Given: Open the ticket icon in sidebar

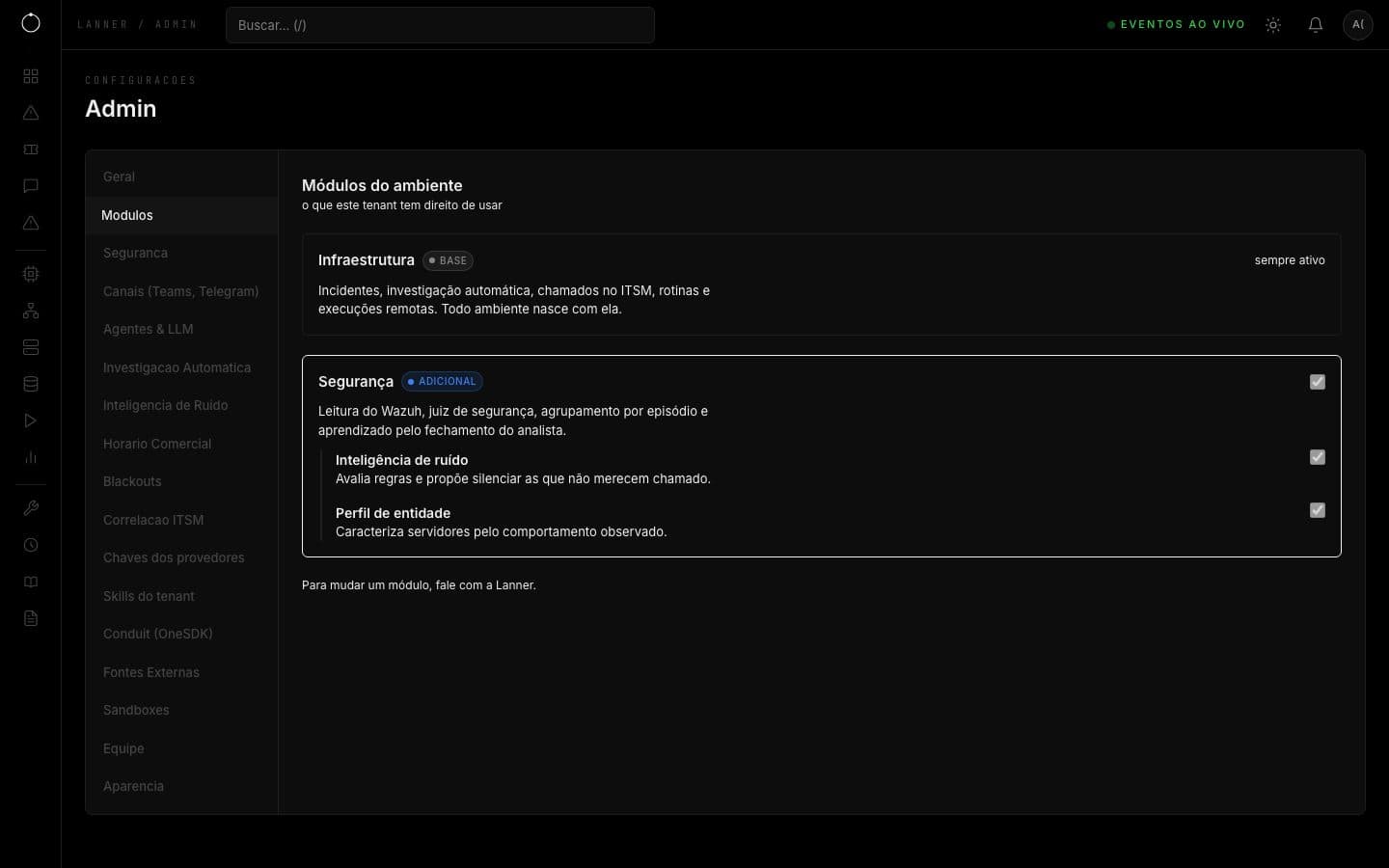Looking at the screenshot, I should [31, 149].
